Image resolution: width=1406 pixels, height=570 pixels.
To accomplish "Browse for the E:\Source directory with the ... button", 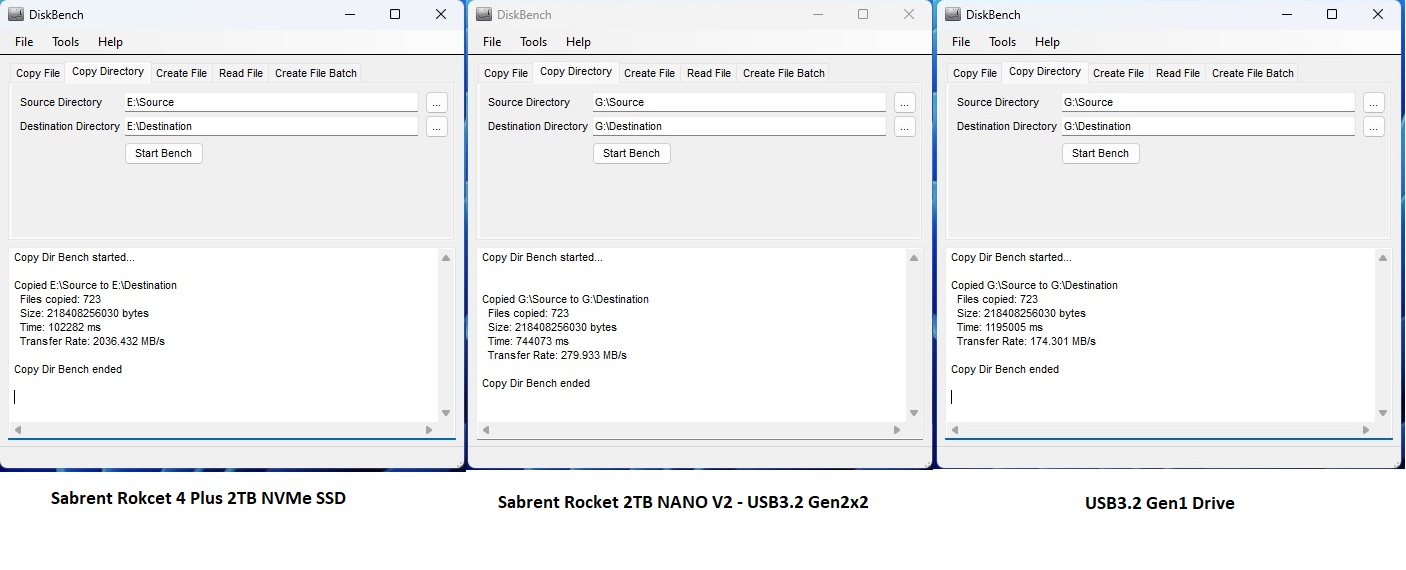I will (436, 102).
